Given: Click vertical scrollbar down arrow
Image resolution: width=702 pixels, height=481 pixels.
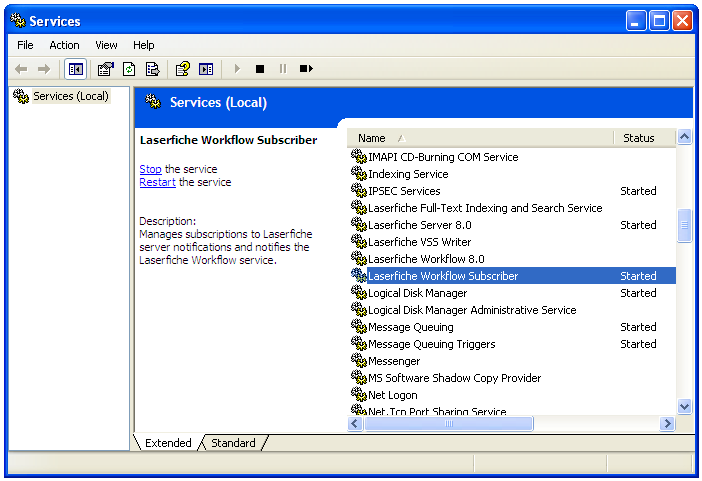Looking at the screenshot, I should coord(685,407).
